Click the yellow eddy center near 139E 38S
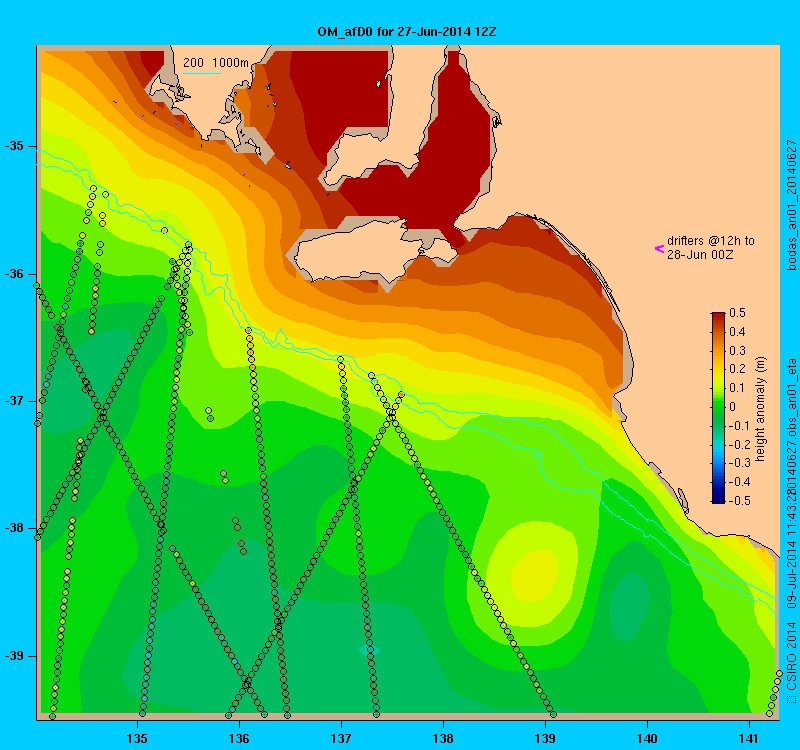The width and height of the screenshot is (800, 750). tap(533, 574)
